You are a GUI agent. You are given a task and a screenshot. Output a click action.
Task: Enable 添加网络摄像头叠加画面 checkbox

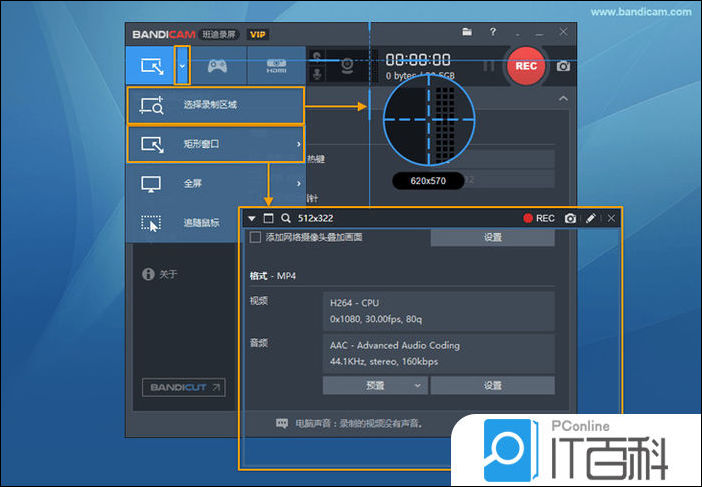255,237
